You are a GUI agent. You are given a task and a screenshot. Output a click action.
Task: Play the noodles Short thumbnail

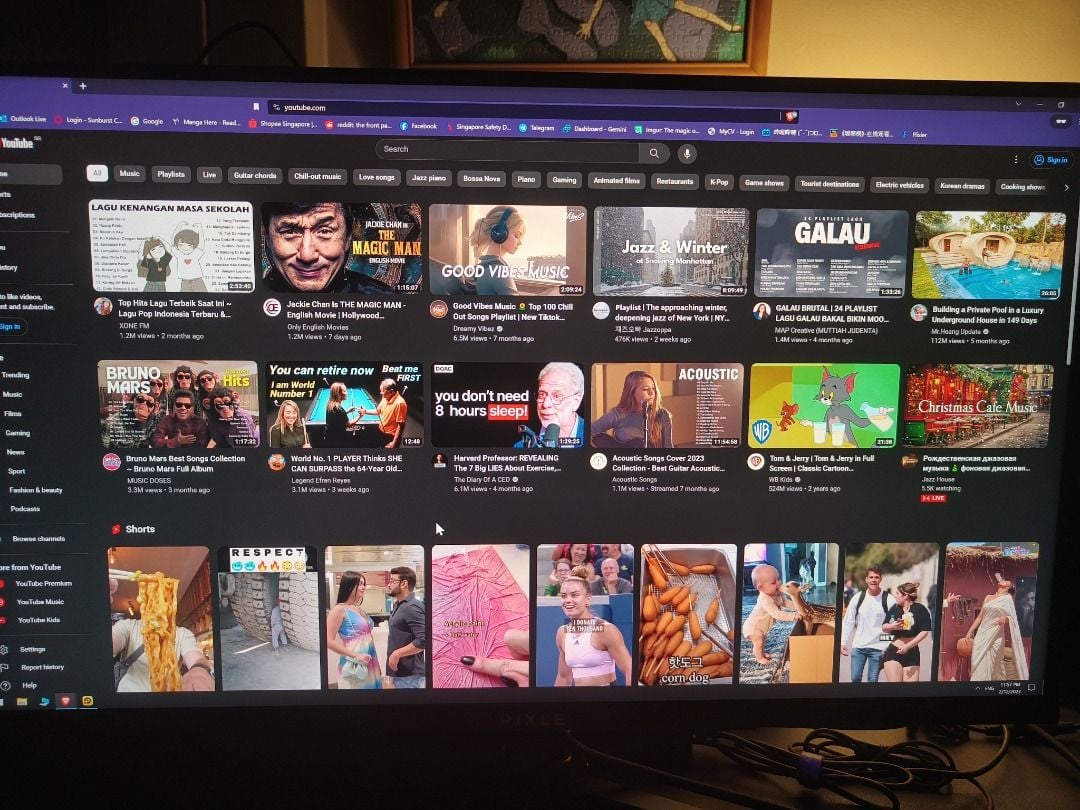161,619
